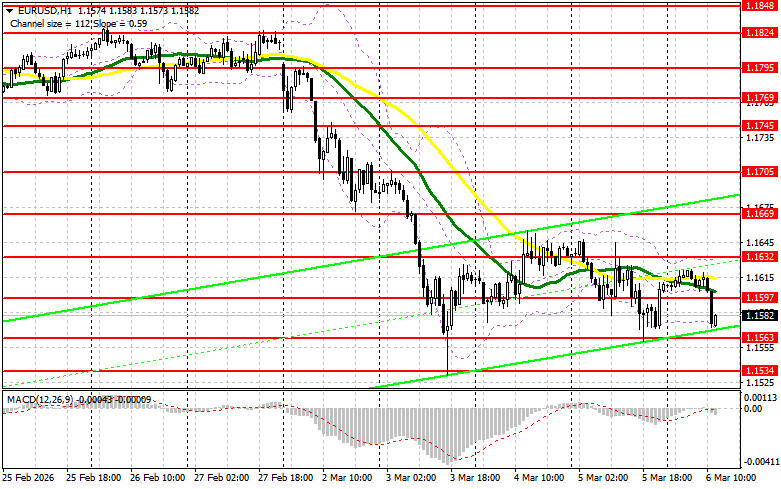Select the '4 Mar 10:00' time axis label
Image resolution: width=781 pixels, height=489 pixels.
539,478
